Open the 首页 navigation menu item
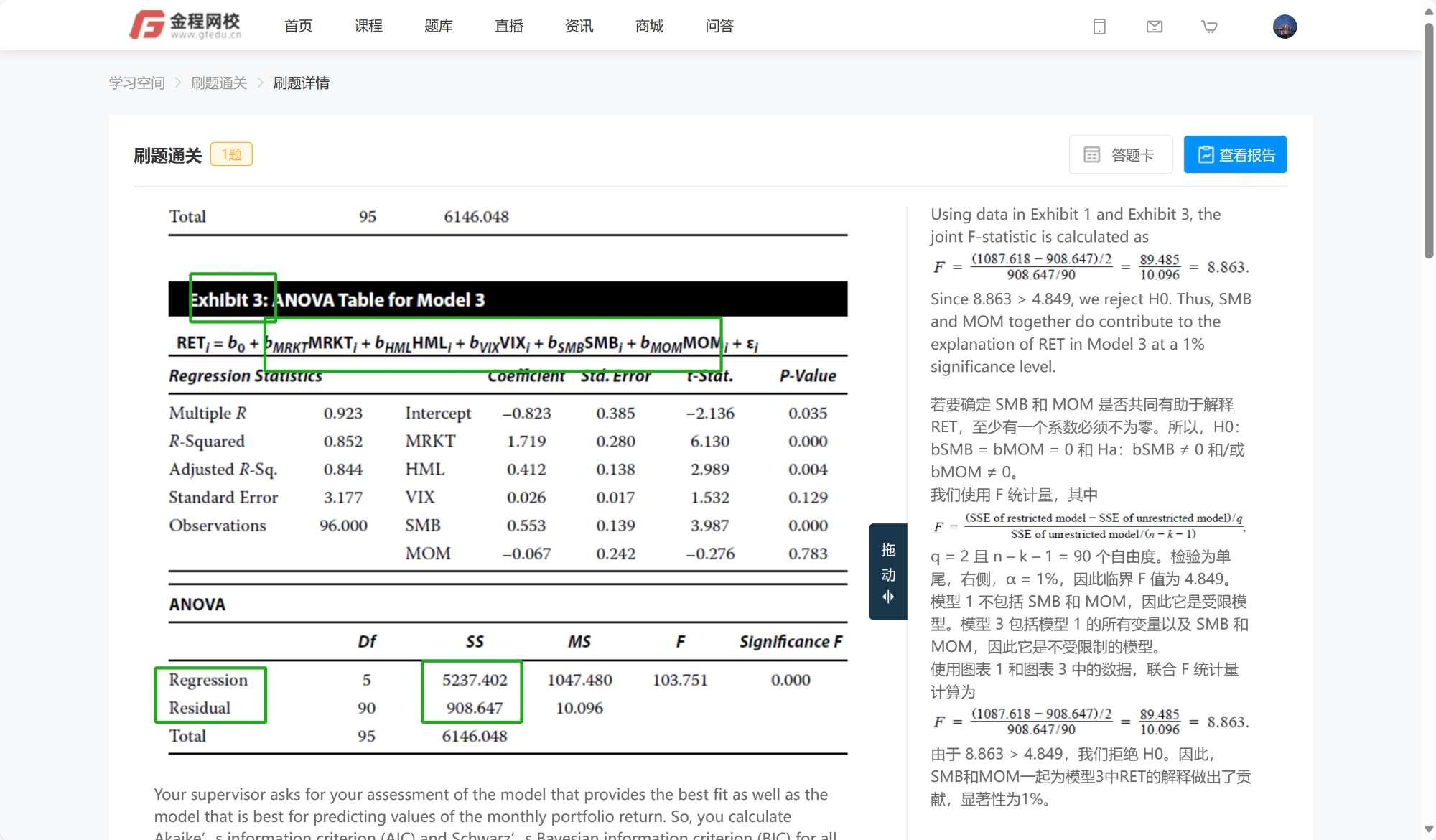Viewport: 1436px width, 840px height. pyautogui.click(x=298, y=26)
